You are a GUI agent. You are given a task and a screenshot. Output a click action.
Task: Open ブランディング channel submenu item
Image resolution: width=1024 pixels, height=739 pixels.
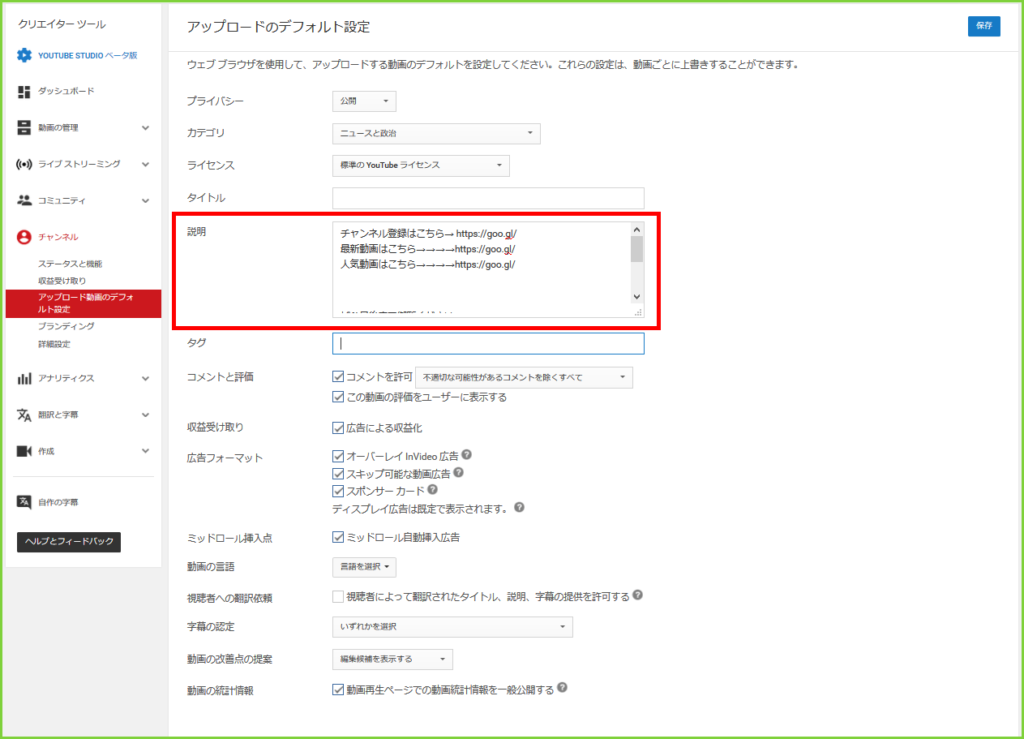click(x=66, y=326)
